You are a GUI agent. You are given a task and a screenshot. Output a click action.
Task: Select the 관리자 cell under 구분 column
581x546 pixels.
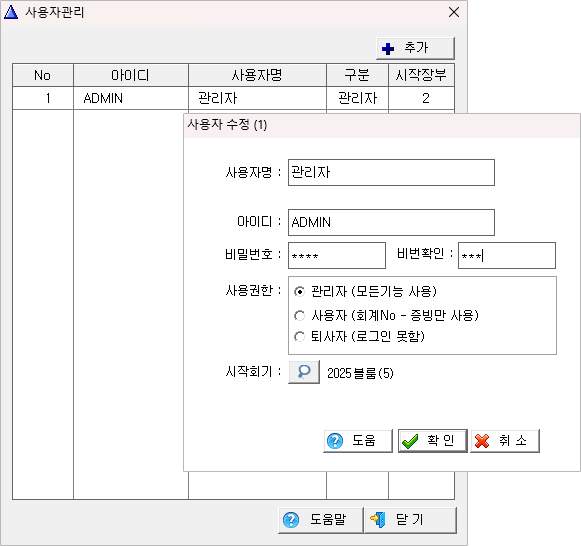357,99
